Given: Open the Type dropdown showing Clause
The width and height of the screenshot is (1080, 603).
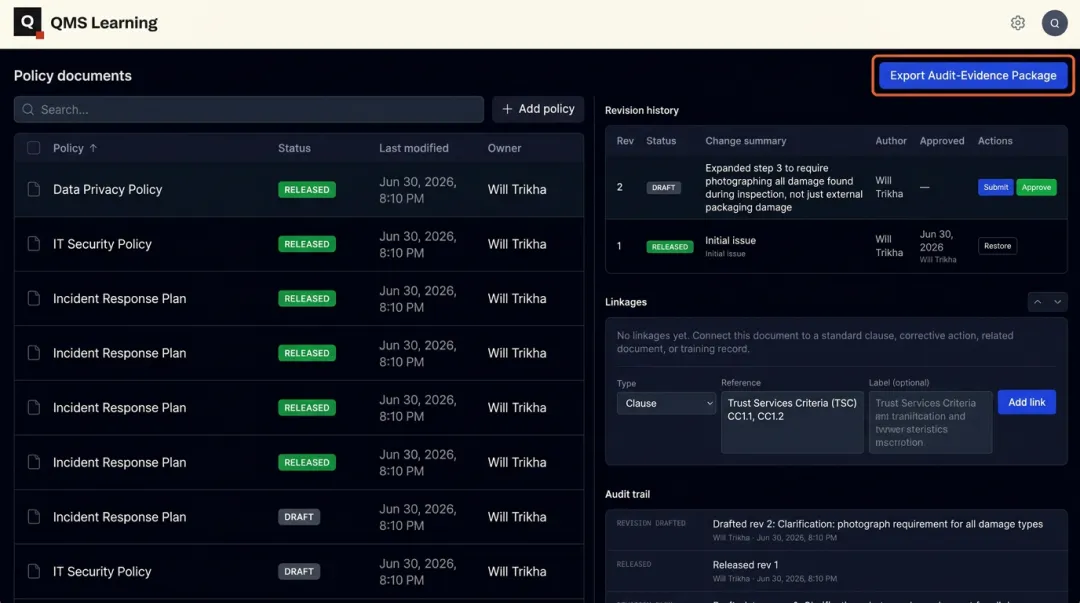Looking at the screenshot, I should pyautogui.click(x=666, y=403).
